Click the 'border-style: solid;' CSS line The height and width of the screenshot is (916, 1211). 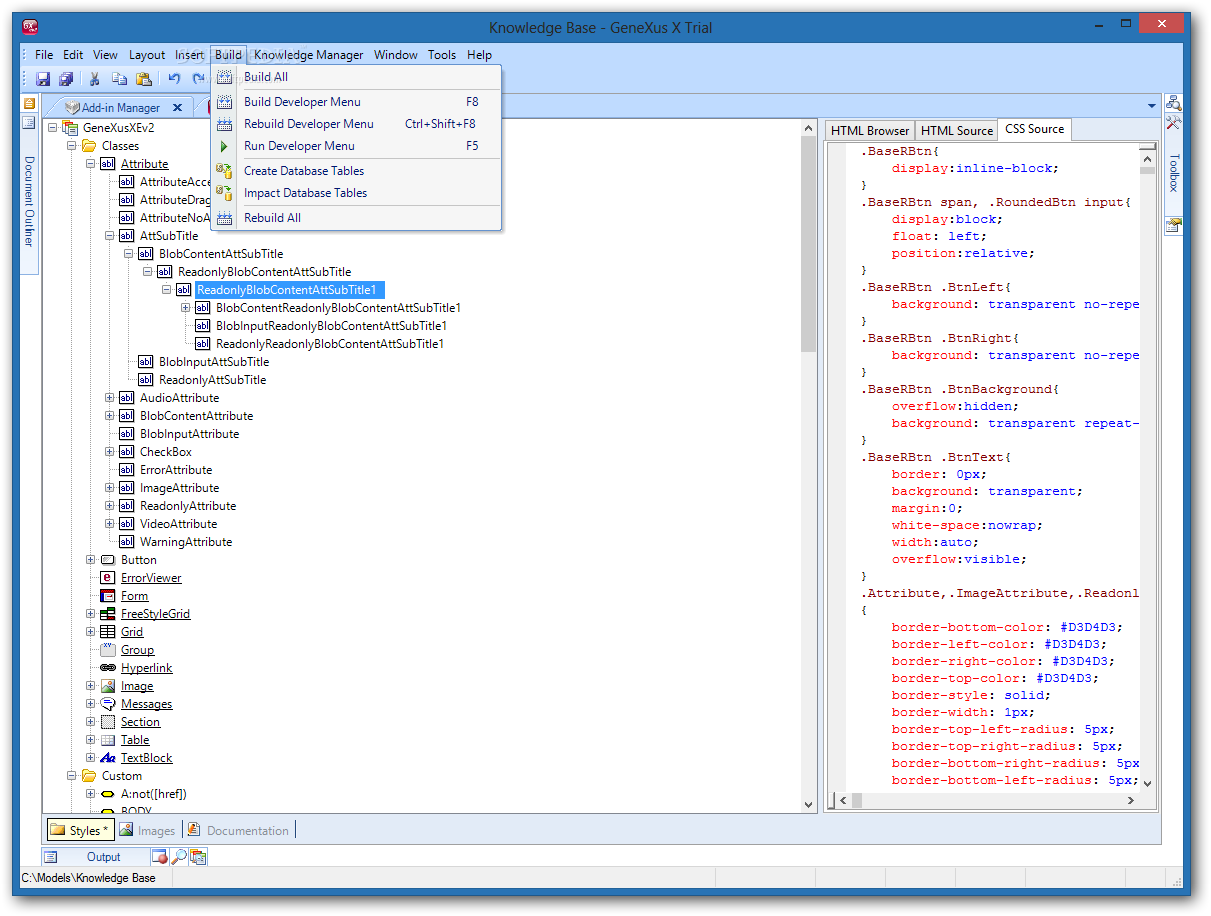(971, 695)
